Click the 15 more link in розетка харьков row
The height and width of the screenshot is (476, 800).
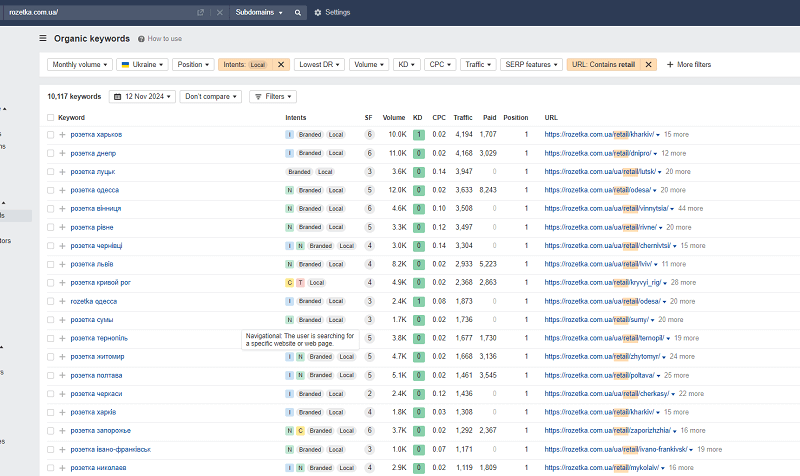[x=677, y=135]
